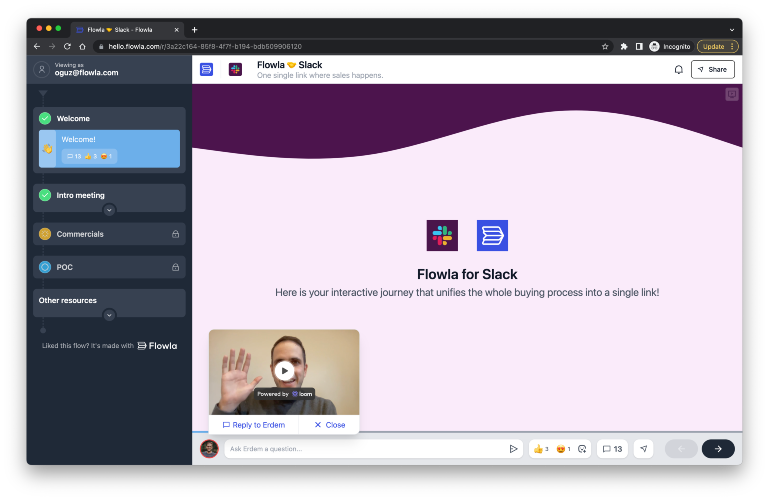Click the Incognito indicator
The image size is (769, 500).
click(669, 47)
